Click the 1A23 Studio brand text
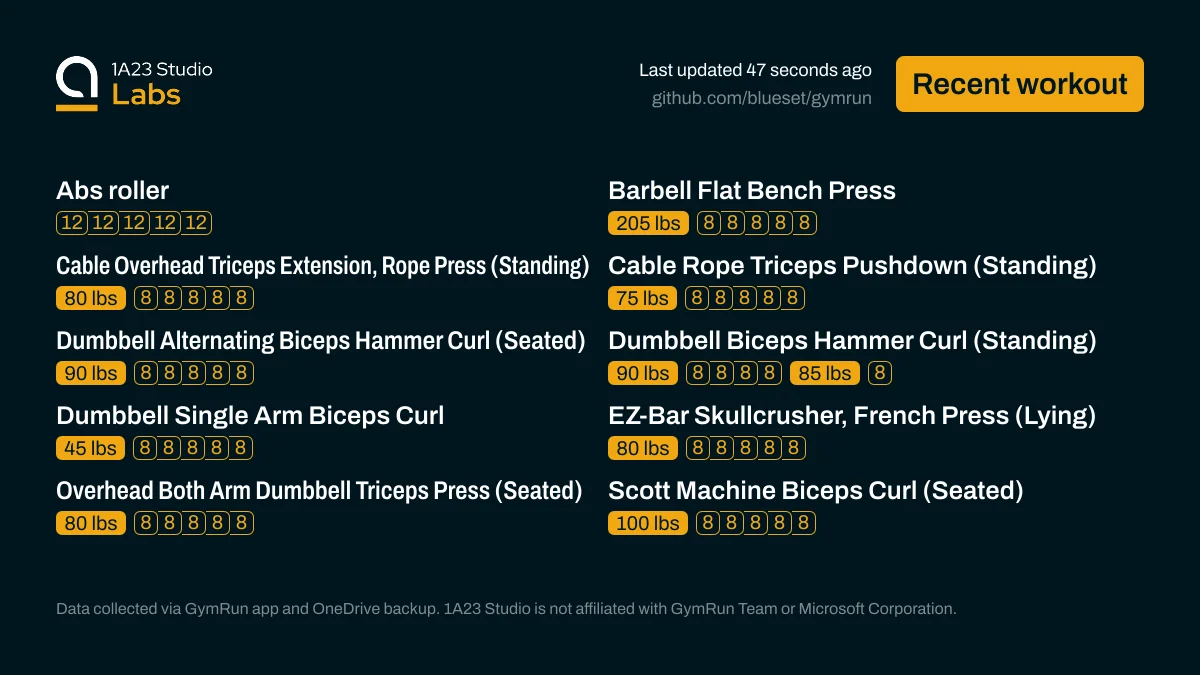Image resolution: width=1200 pixels, height=675 pixels. 162,69
